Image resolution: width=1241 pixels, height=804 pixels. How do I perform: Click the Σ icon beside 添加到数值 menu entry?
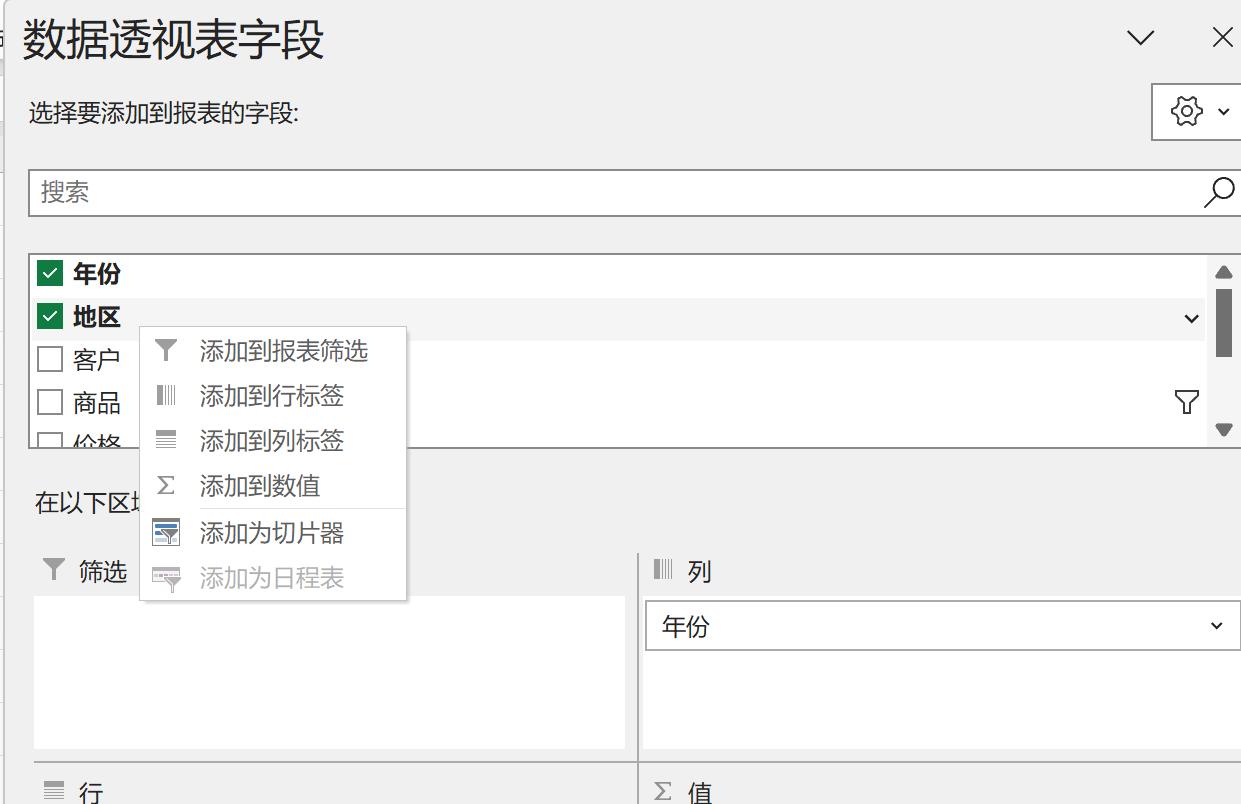165,486
